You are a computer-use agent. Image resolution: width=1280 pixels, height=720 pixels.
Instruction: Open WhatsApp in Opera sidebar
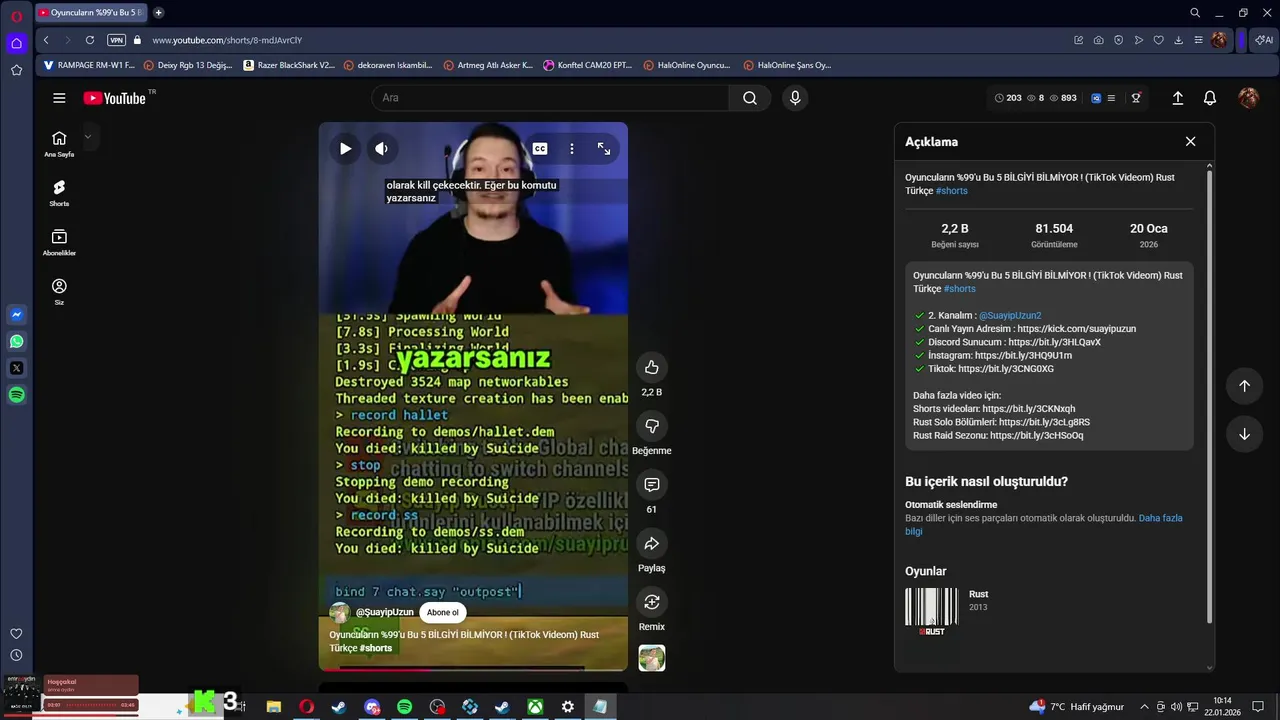tap(16, 342)
